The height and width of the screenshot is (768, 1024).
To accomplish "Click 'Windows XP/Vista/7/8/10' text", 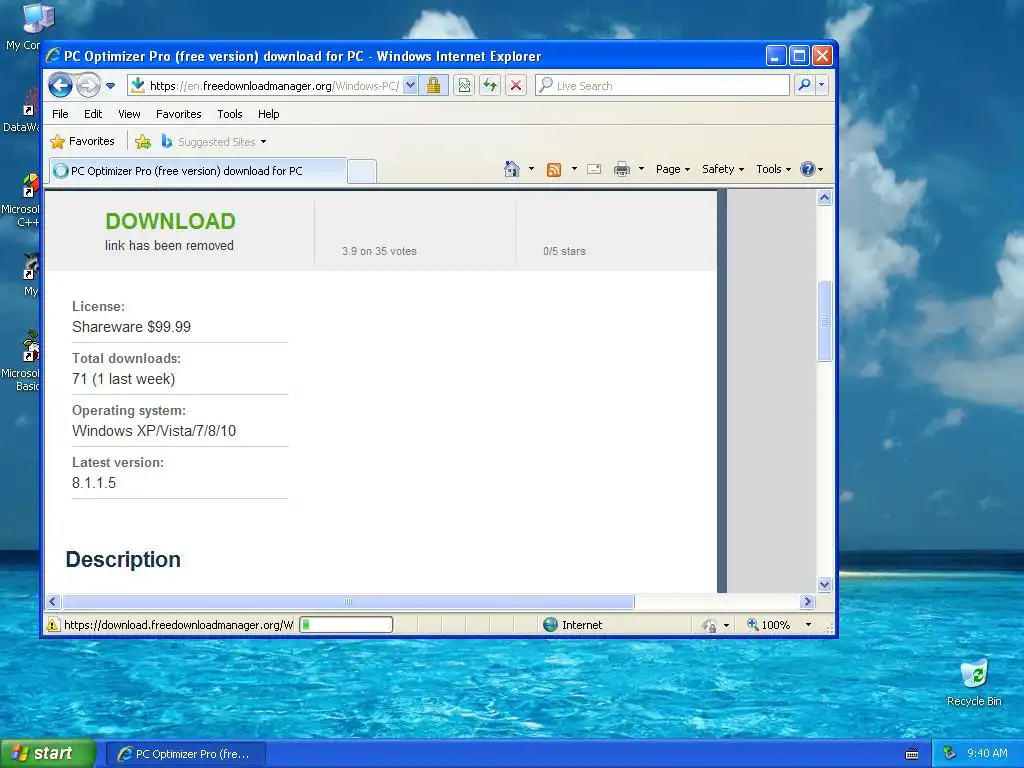I will click(154, 431).
